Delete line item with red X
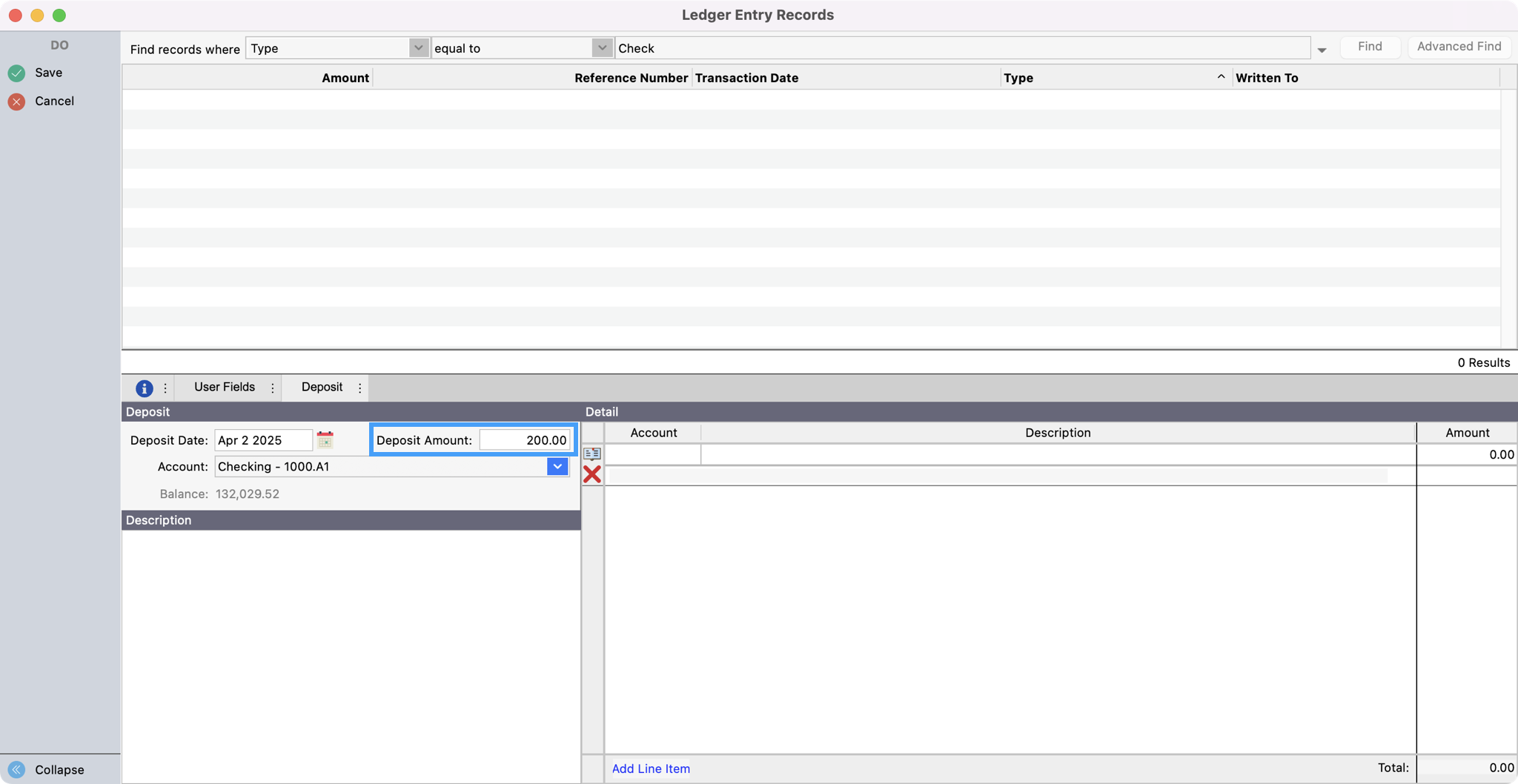1518x784 pixels. [x=591, y=474]
